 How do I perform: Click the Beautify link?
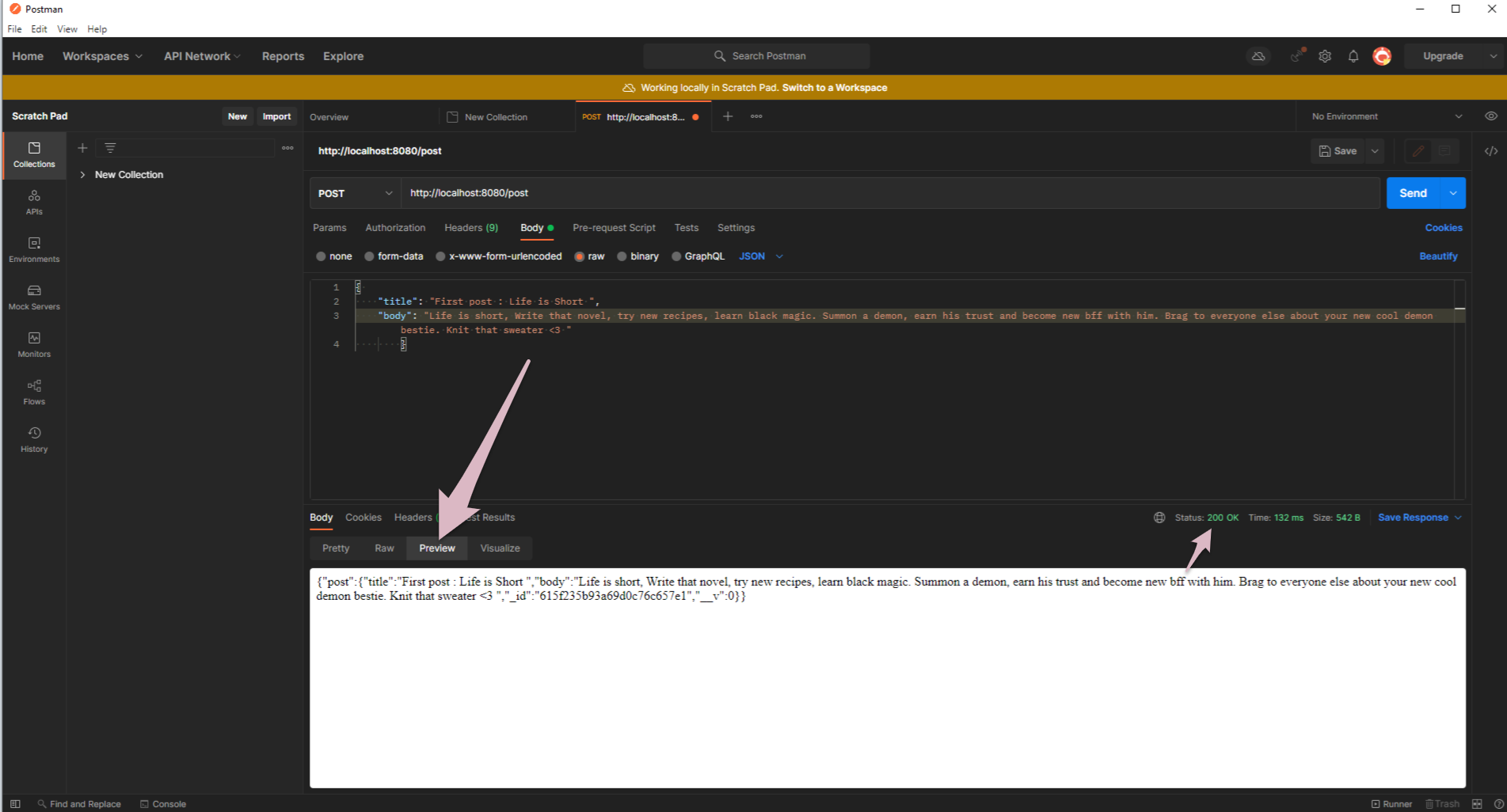coord(1438,256)
